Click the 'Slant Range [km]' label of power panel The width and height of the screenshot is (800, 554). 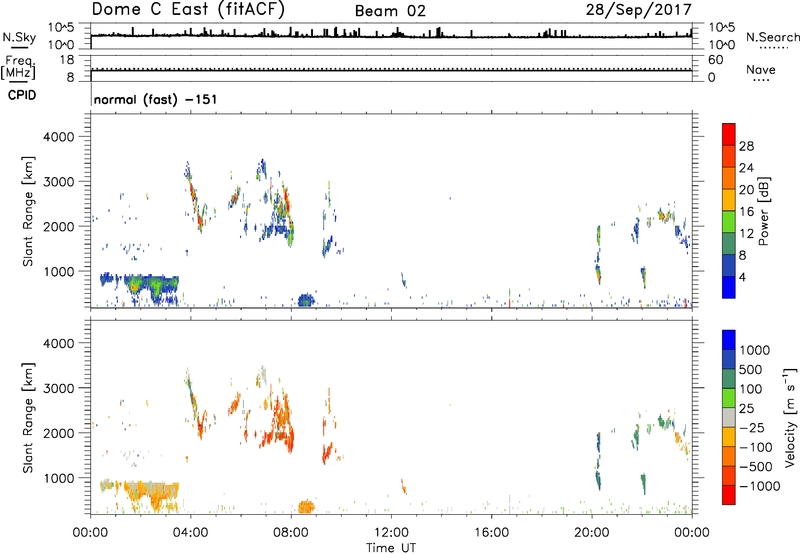[28, 211]
